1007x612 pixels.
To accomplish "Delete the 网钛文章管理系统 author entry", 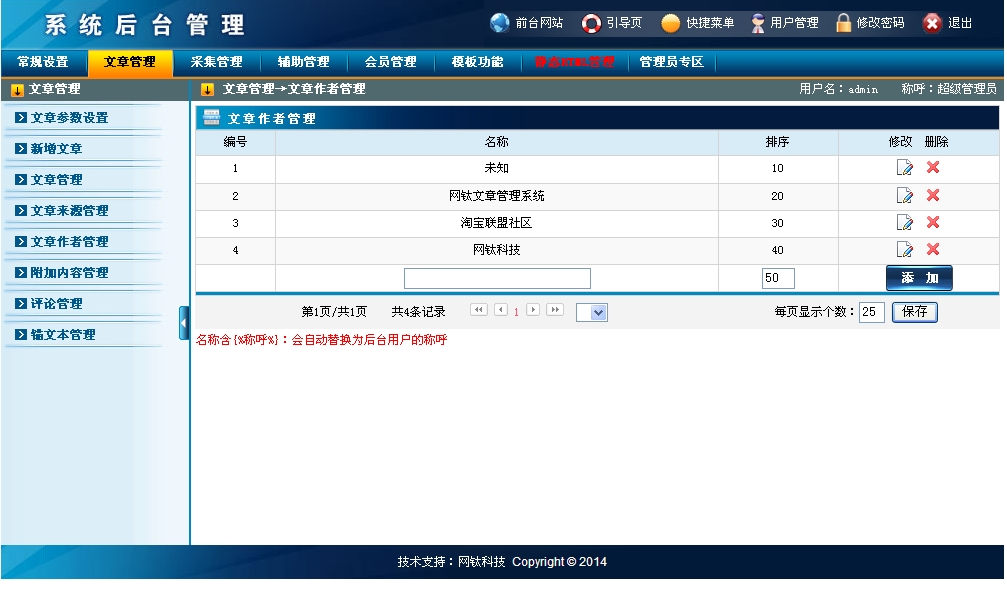I will coord(933,195).
